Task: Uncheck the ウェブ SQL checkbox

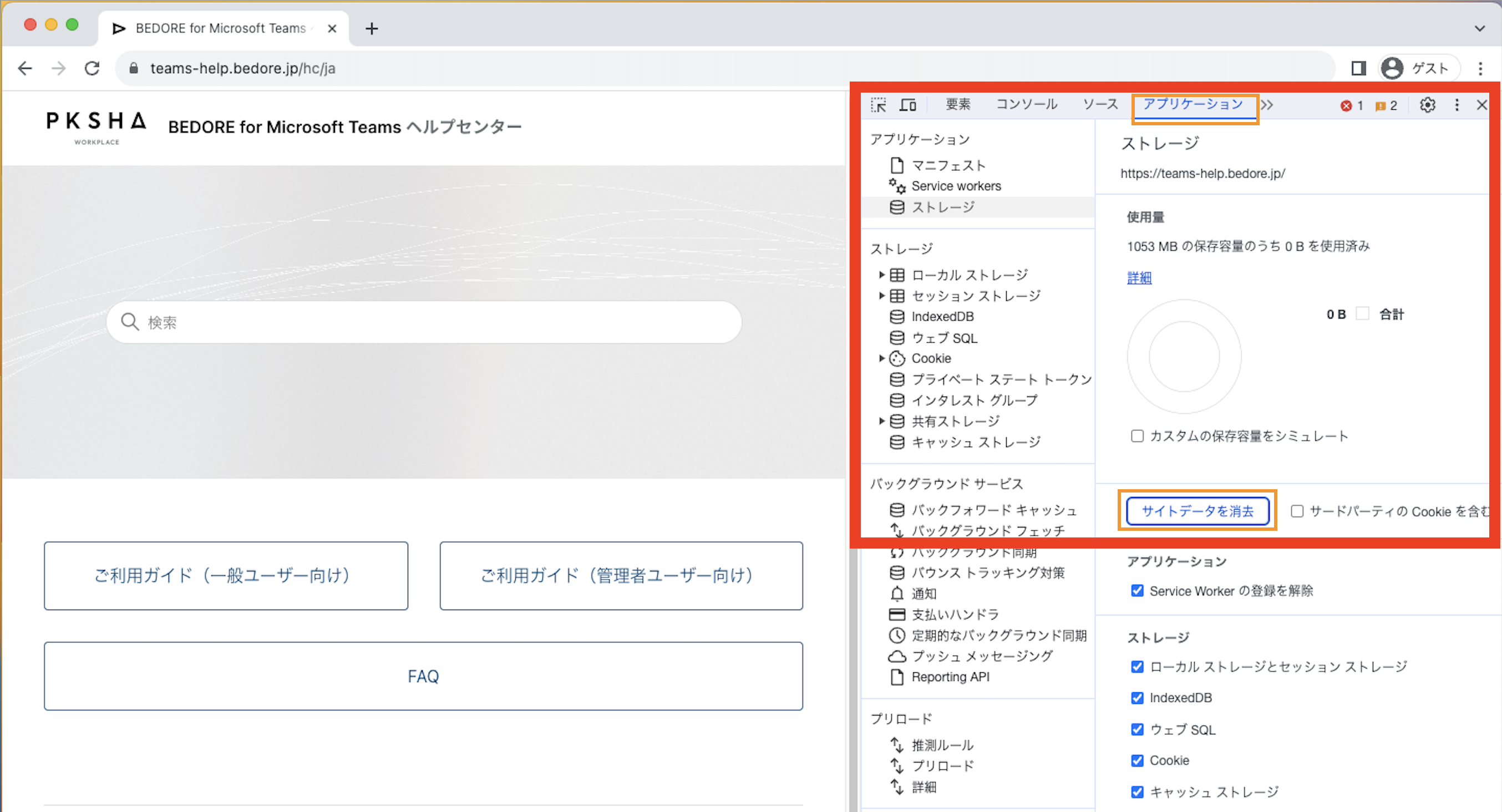Action: coord(1137,729)
